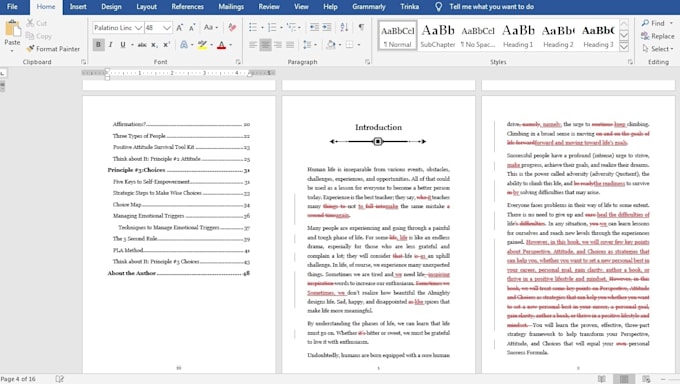This screenshot has height=384, width=680.
Task: Click the Cut command
Action: [37, 23]
